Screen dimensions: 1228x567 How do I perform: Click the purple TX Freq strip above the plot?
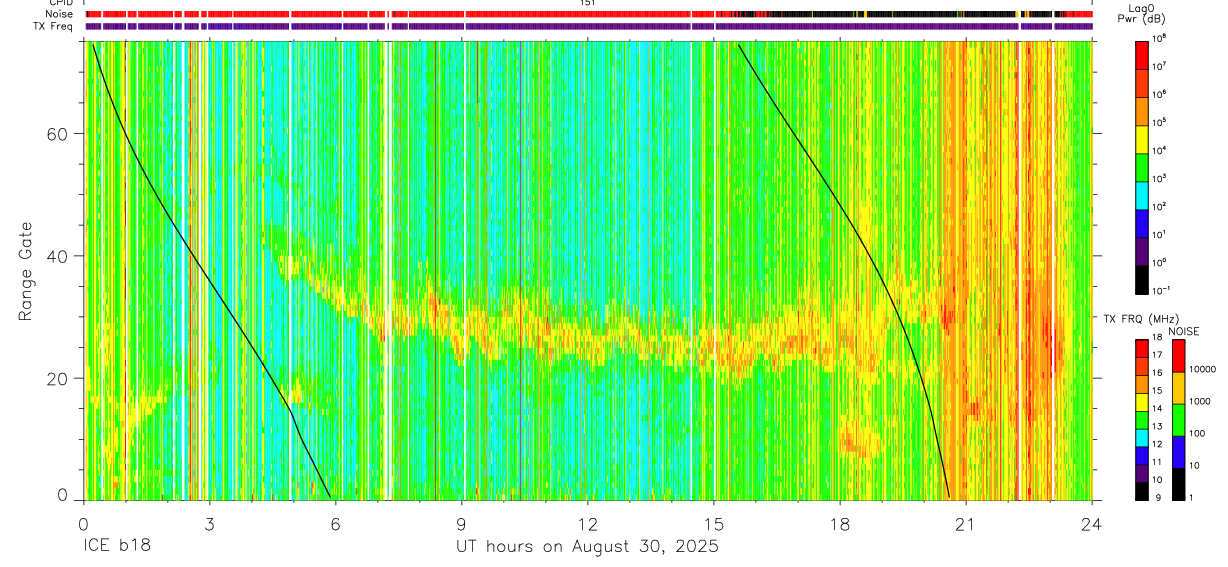click(588, 26)
